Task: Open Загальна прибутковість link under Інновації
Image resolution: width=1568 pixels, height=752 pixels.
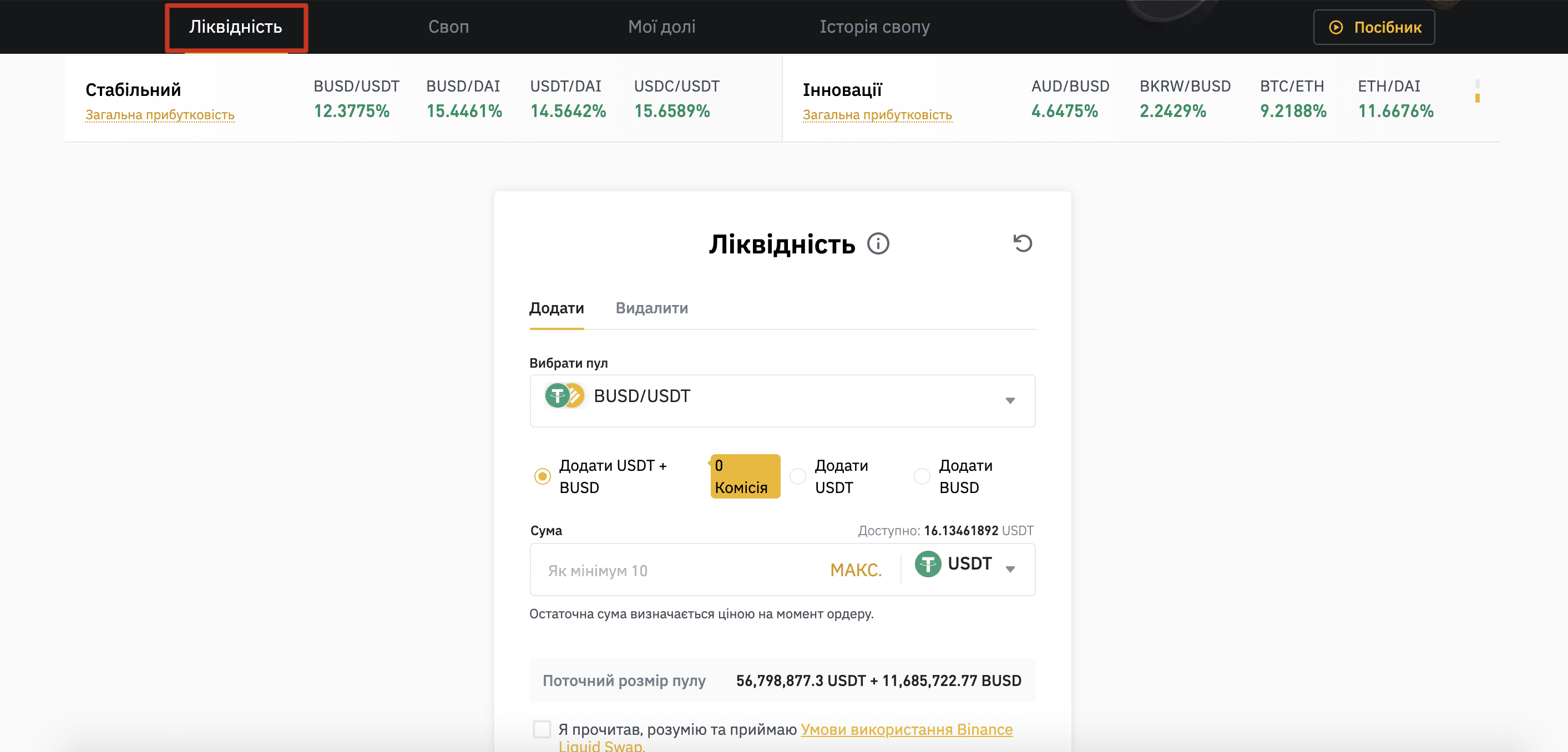Action: click(x=877, y=114)
